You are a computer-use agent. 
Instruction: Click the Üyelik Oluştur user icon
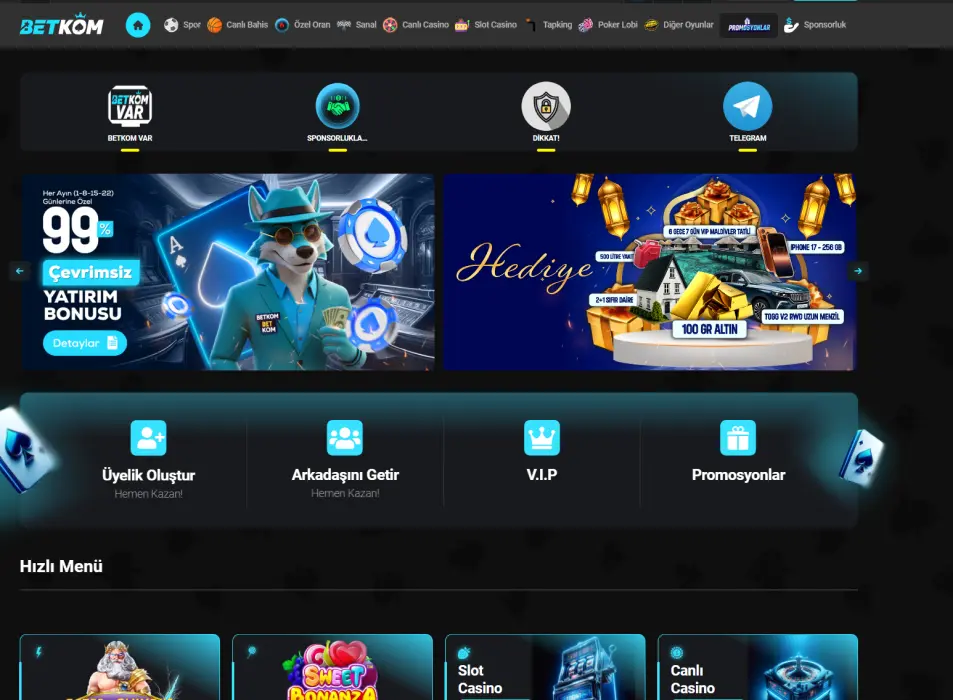tap(148, 438)
